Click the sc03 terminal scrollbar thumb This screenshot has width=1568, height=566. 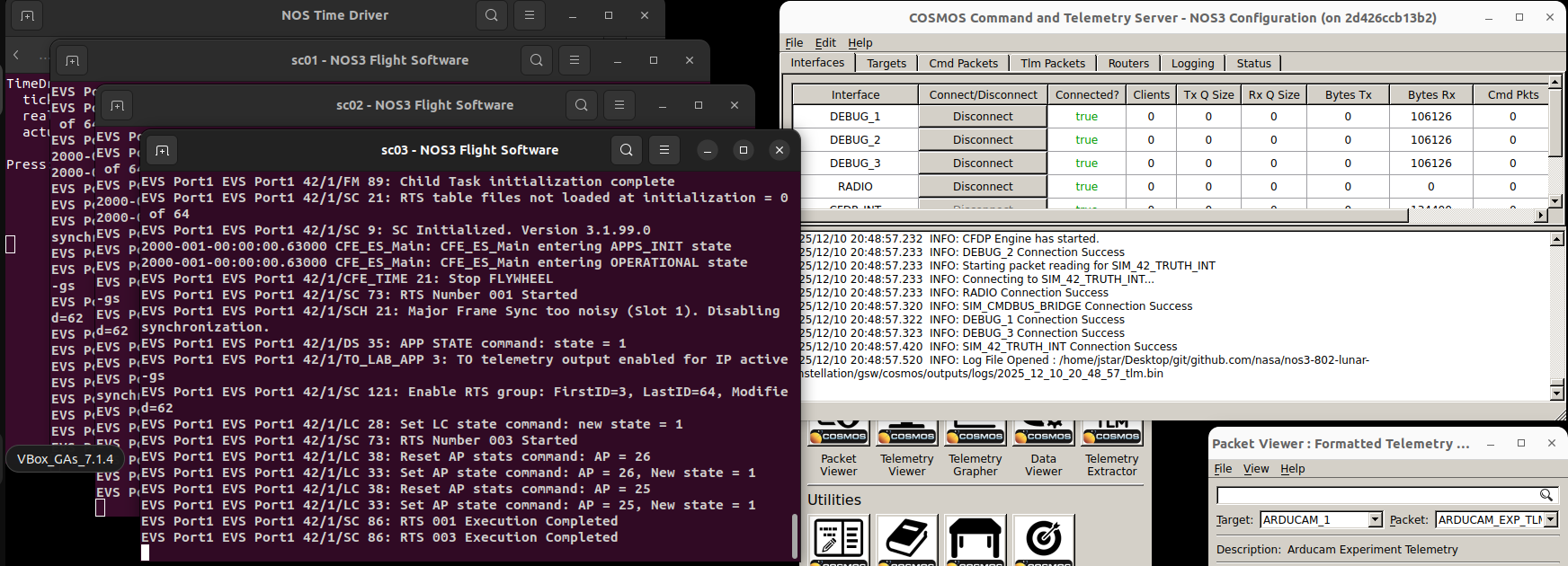(794, 535)
